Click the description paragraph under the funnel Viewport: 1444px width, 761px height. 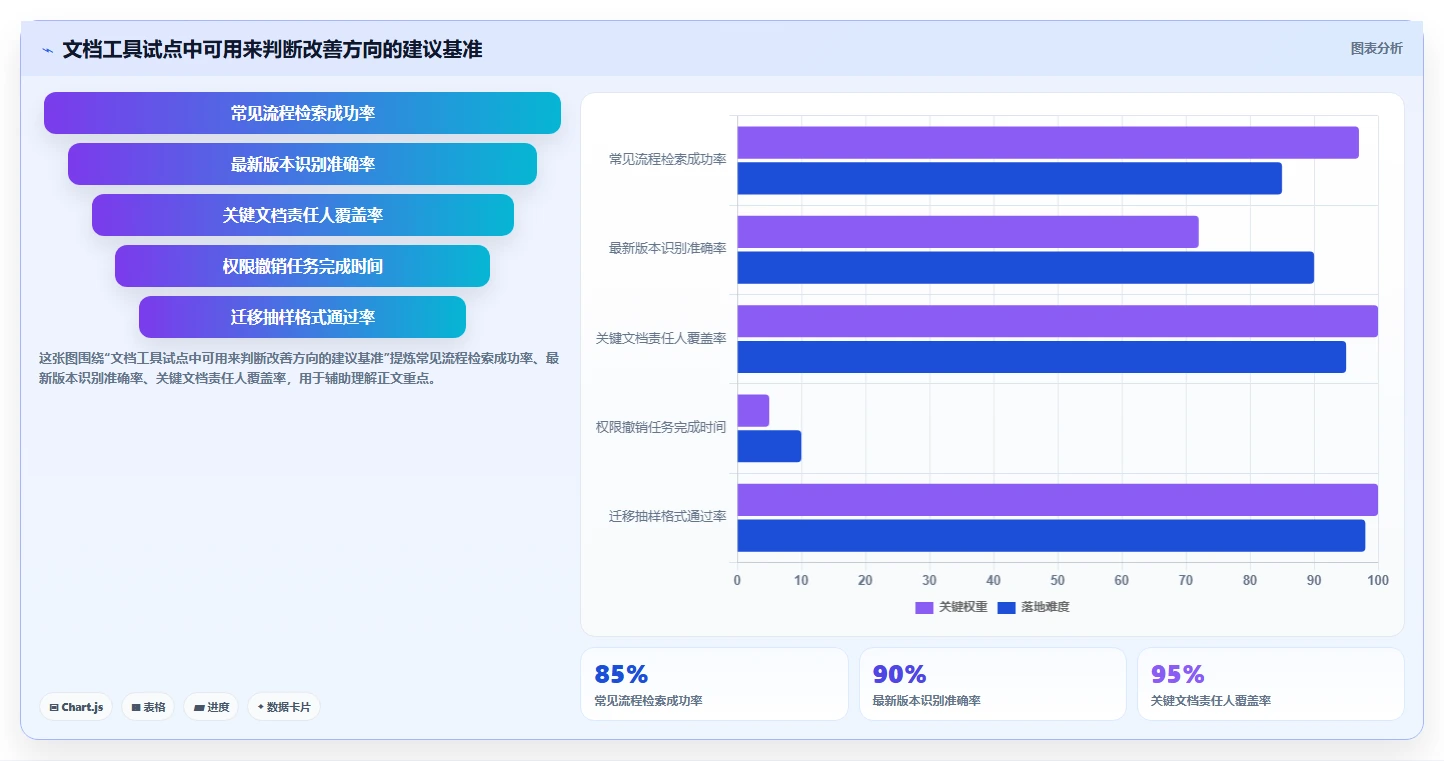coord(302,368)
